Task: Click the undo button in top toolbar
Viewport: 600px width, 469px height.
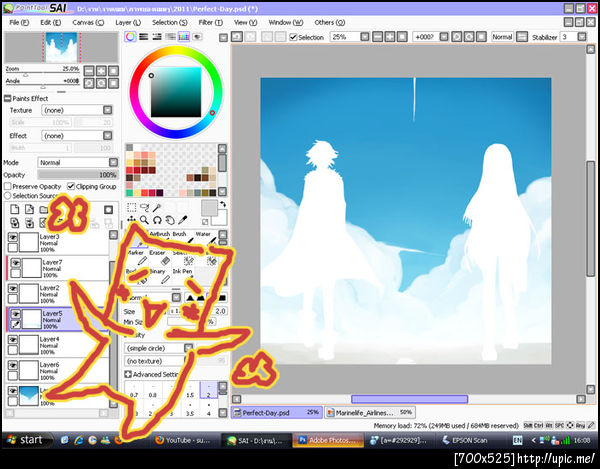Action: [237, 37]
